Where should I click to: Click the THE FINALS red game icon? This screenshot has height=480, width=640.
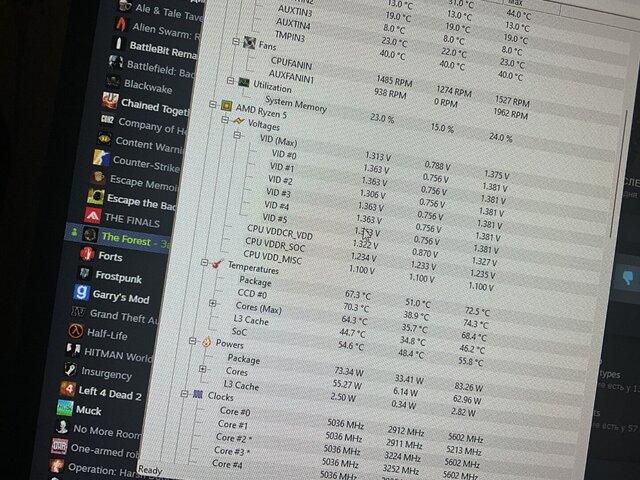coord(92,216)
